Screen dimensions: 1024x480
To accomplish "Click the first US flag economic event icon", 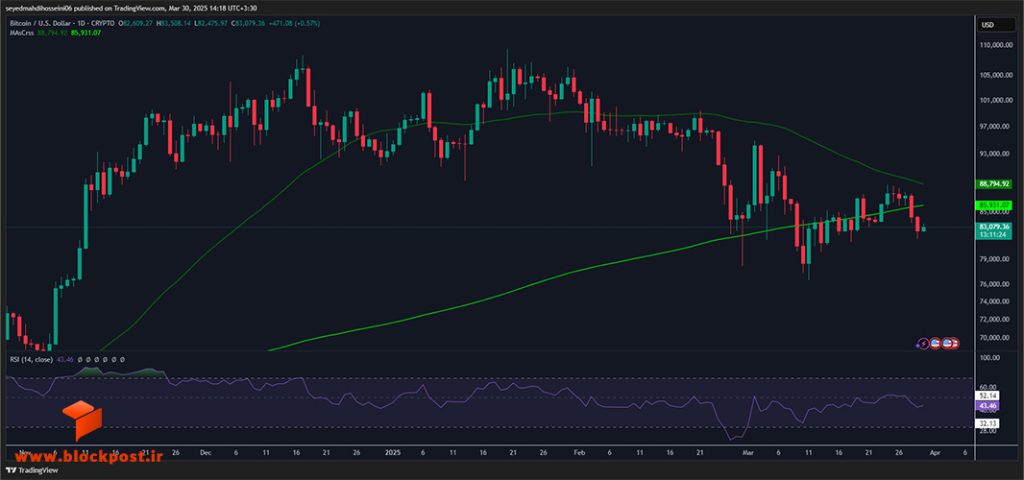I will pos(935,342).
